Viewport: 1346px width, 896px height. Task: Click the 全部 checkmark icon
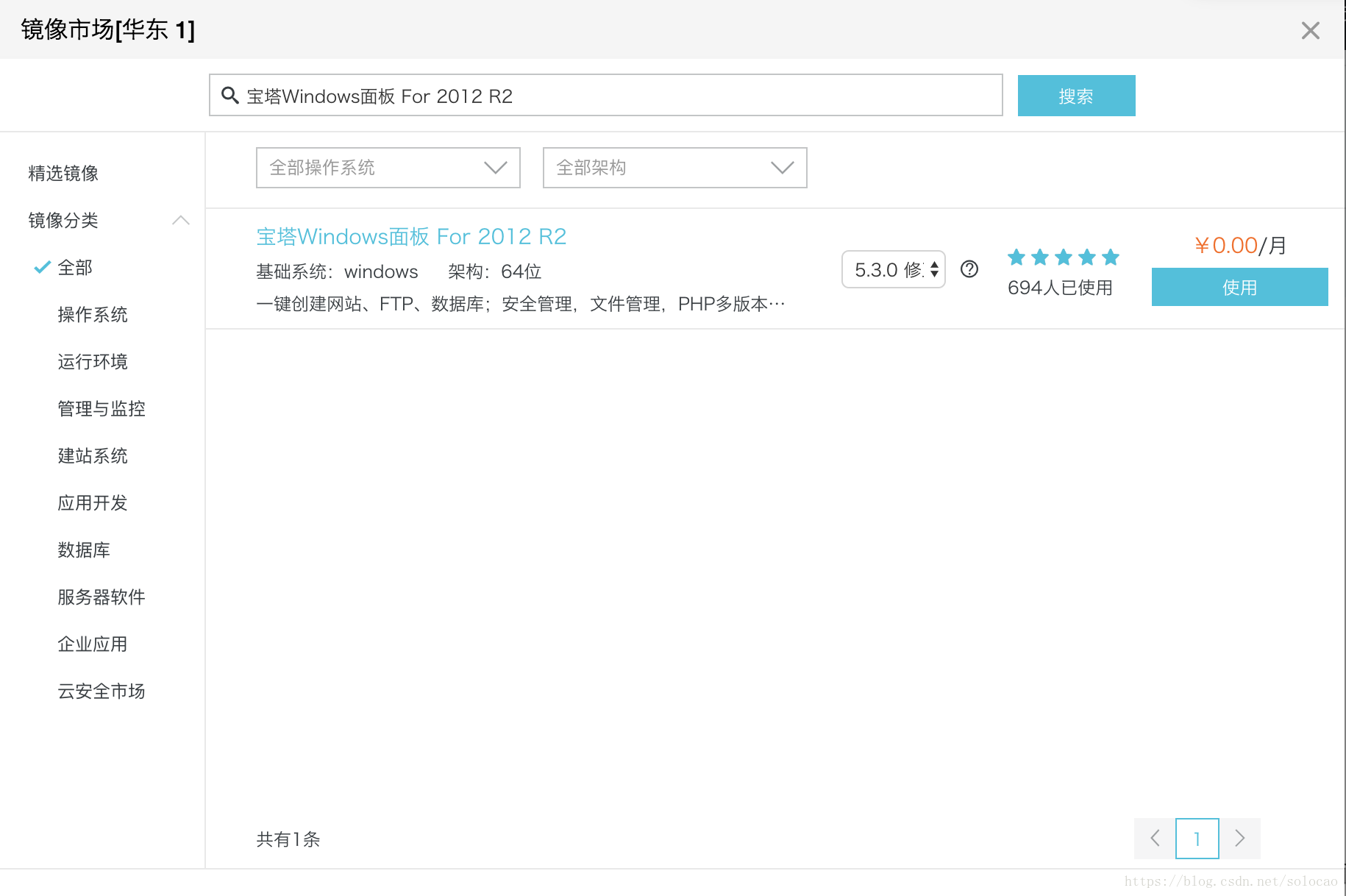coord(42,267)
